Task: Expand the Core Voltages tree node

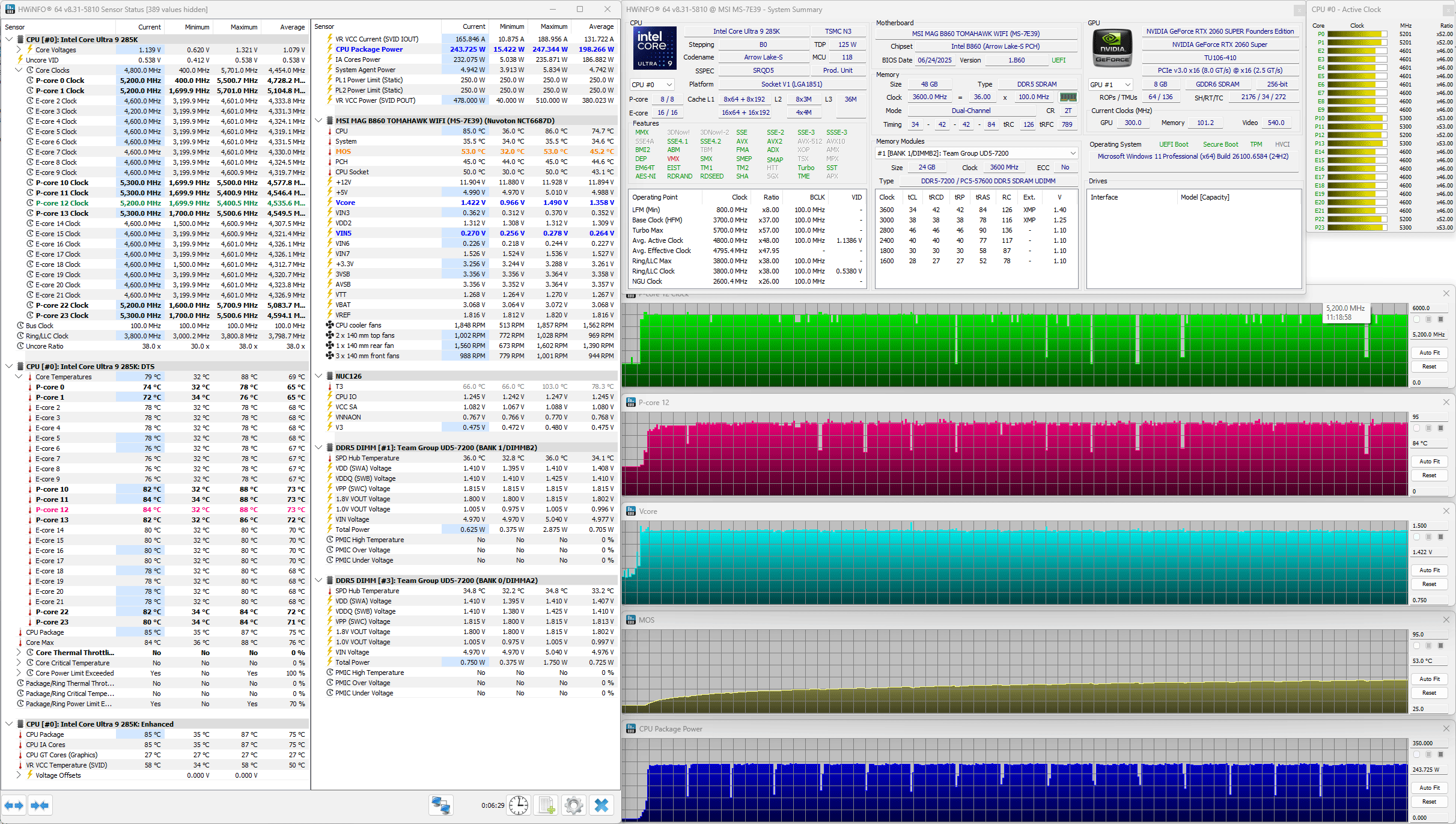Action: [19, 50]
